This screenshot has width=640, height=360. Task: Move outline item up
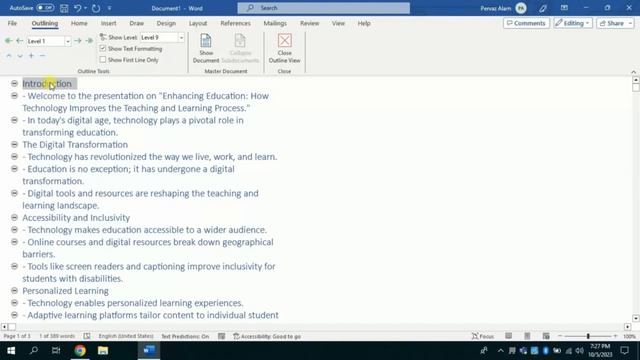[x=9, y=56]
